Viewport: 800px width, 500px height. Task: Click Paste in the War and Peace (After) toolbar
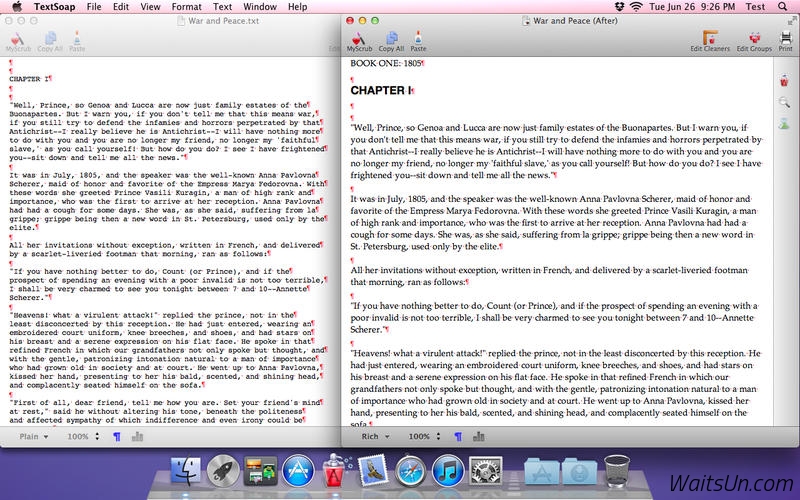(418, 41)
